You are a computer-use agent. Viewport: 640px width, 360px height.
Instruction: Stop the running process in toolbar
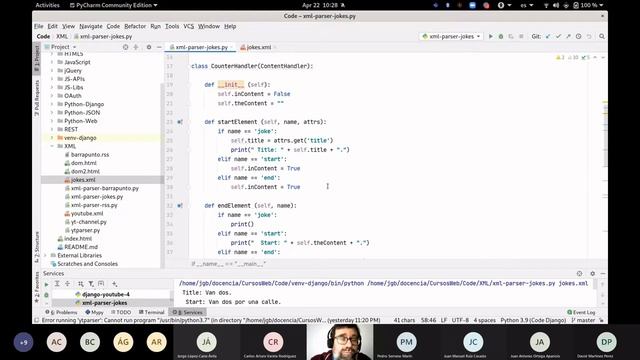521,36
